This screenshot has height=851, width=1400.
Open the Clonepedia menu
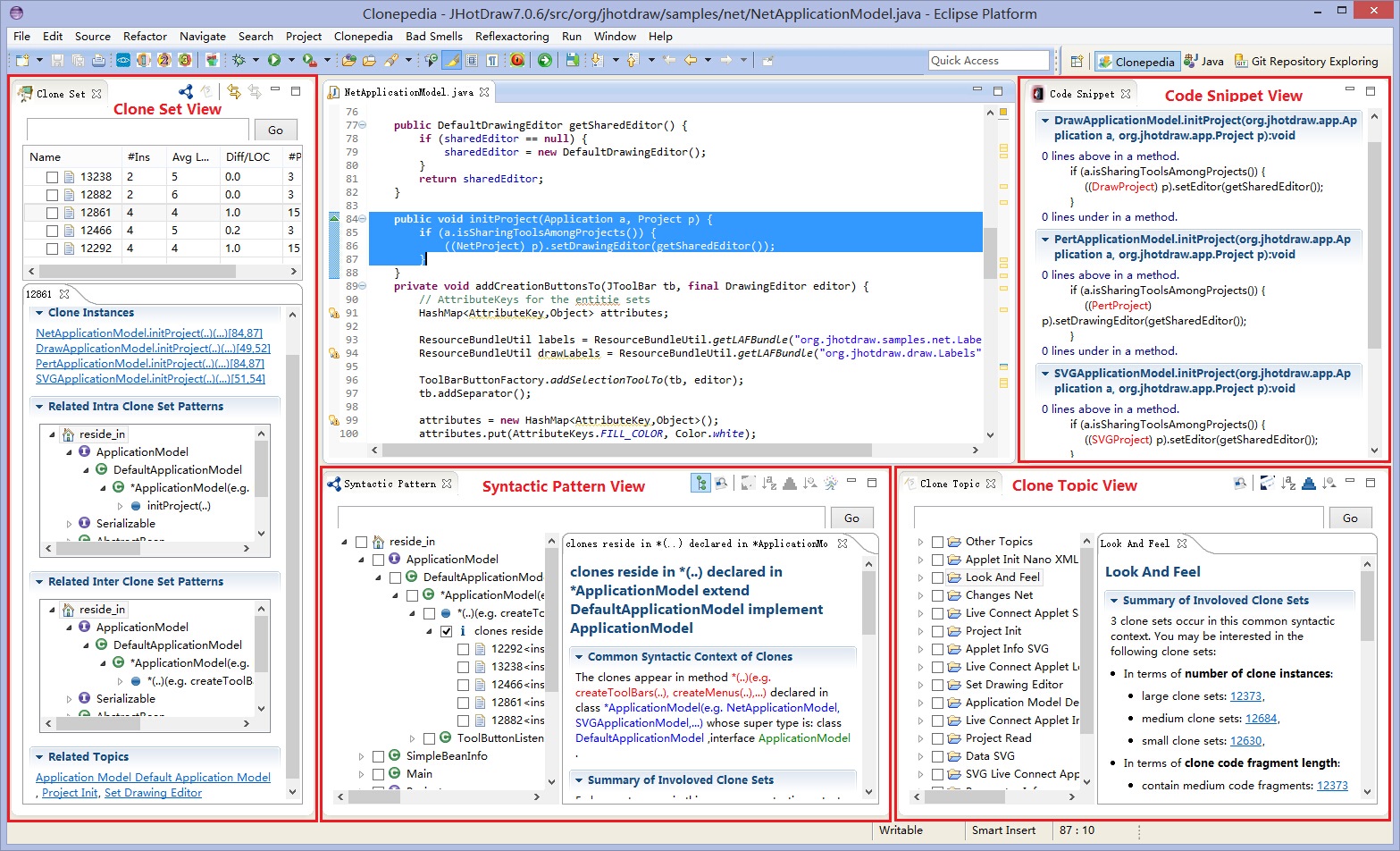point(363,36)
